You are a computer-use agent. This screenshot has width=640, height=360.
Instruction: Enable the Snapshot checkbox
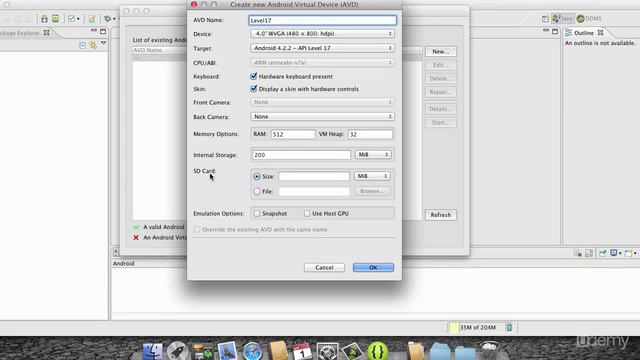pos(257,213)
